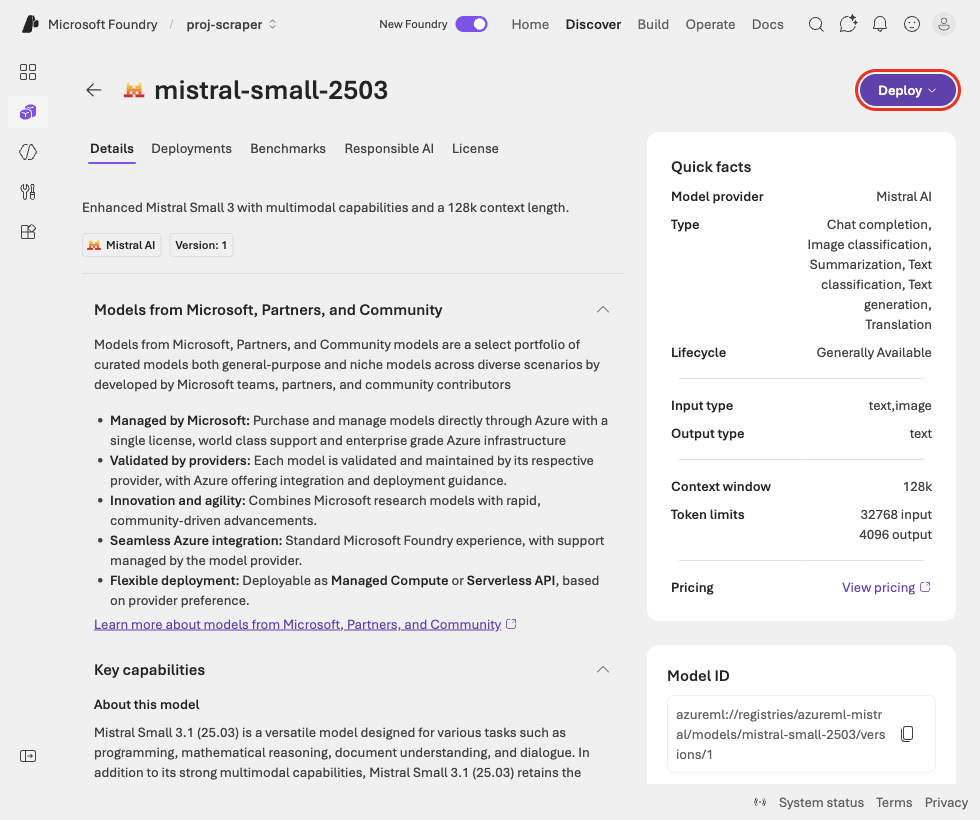Open the dashboard grid icon in sidebar
The width and height of the screenshot is (980, 820).
28,72
